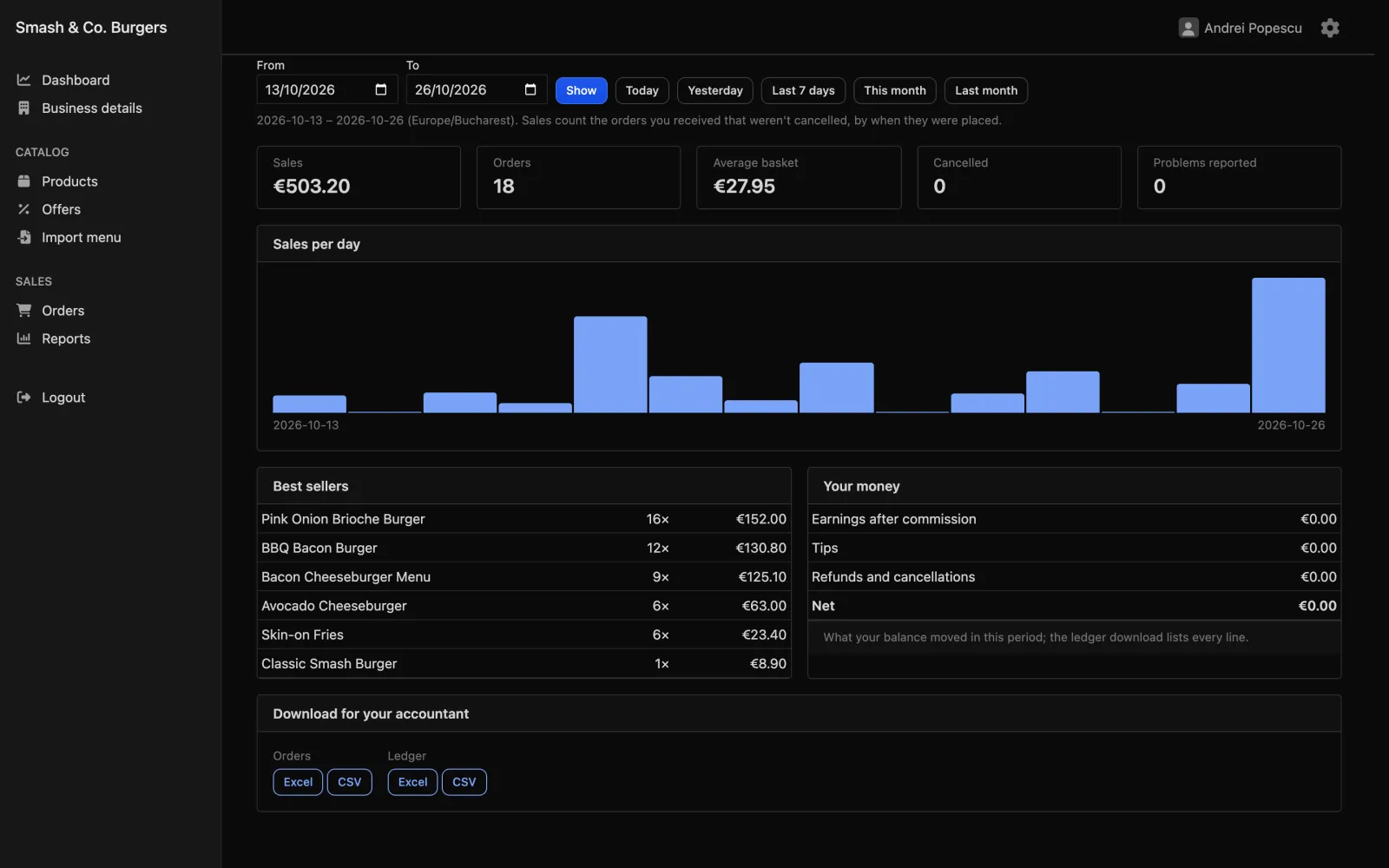Select the Pink Onion Brioche Burger row
Viewport: 1389px width, 868px height.
pos(523,519)
